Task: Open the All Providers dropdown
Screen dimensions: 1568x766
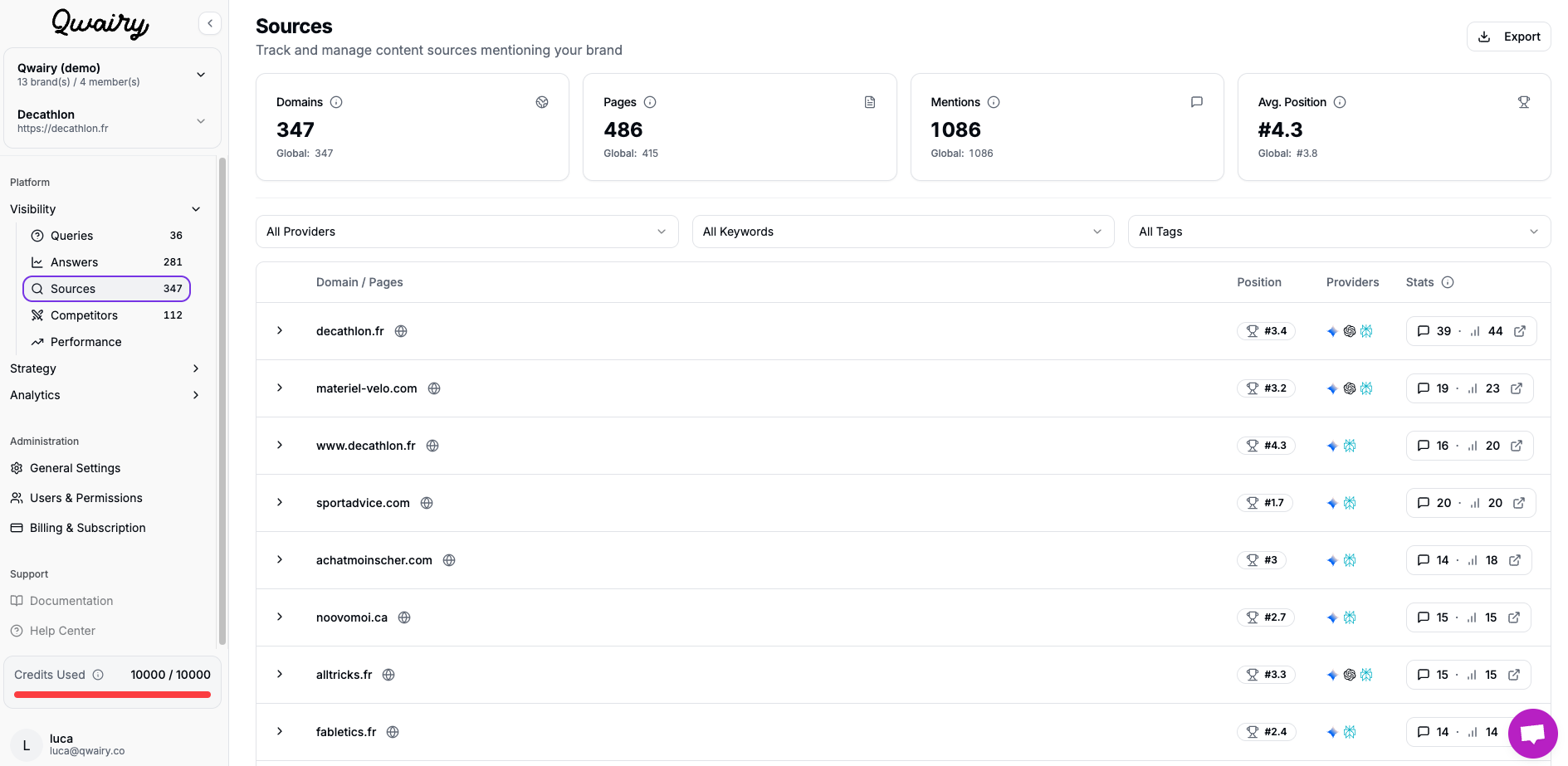Action: [466, 232]
